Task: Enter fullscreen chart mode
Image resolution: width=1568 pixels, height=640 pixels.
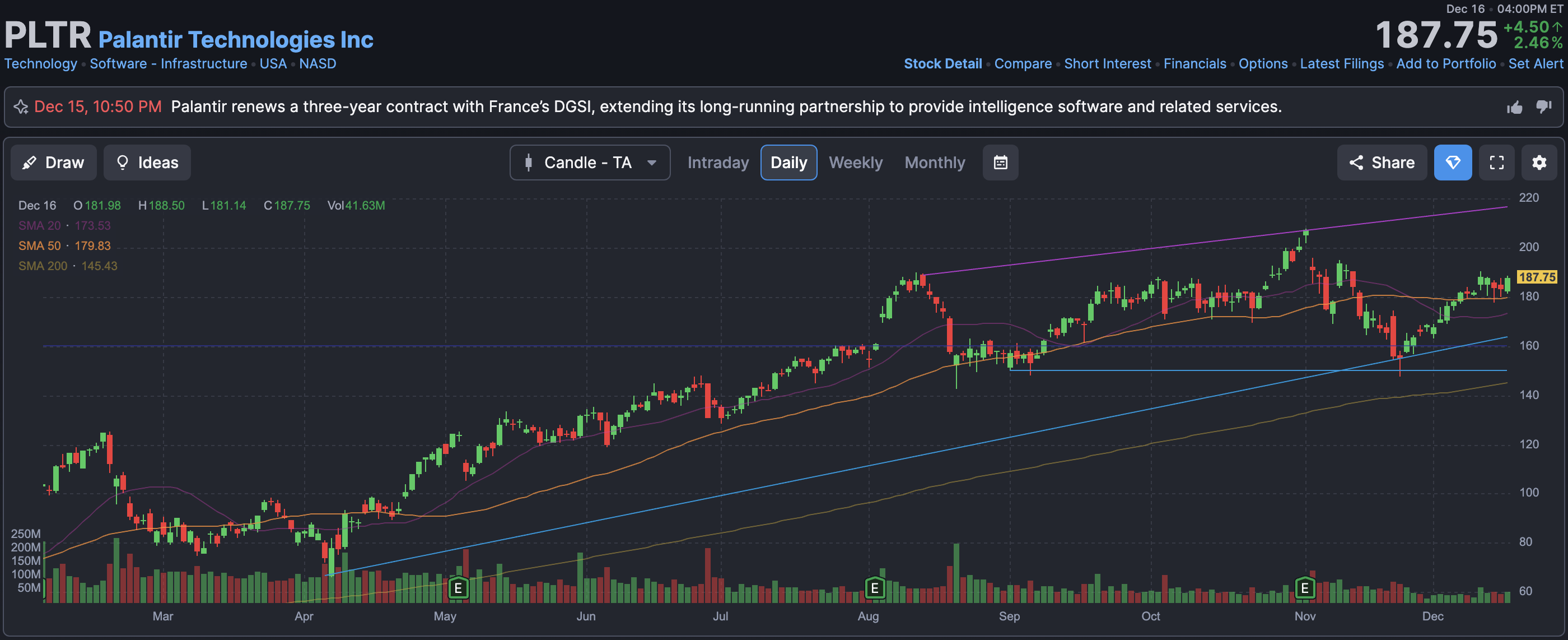Action: coord(1496,163)
